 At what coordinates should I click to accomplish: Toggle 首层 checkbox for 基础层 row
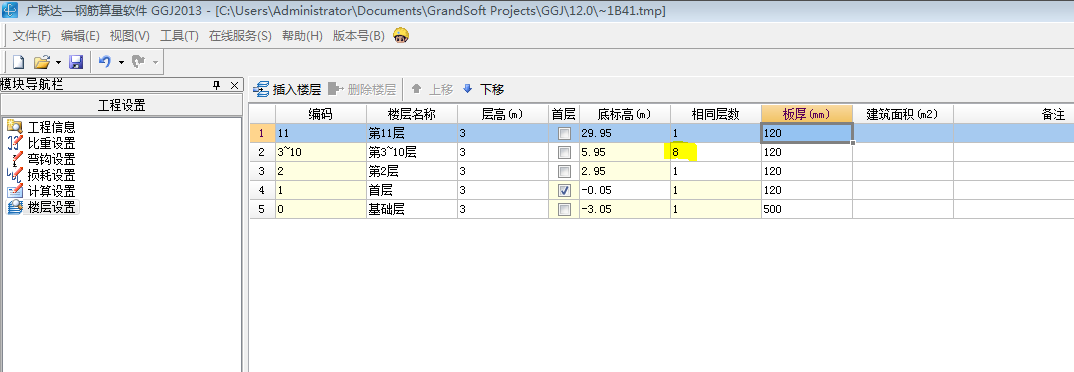tap(564, 210)
